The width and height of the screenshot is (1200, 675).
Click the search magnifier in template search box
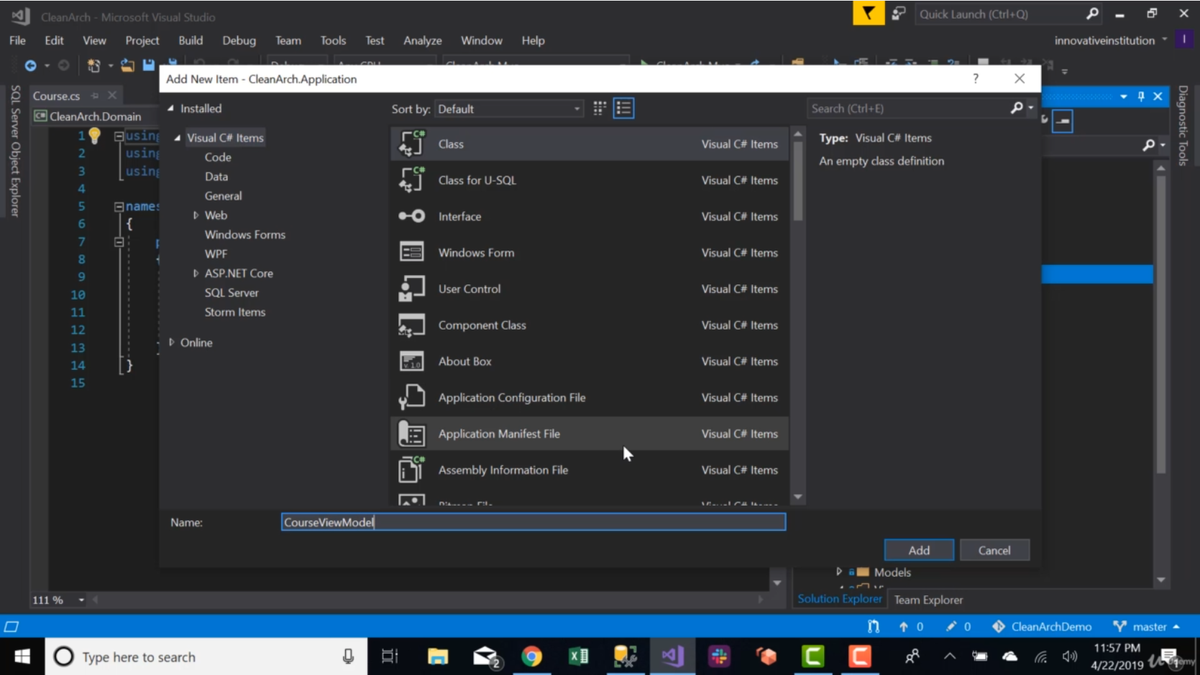pos(1017,108)
